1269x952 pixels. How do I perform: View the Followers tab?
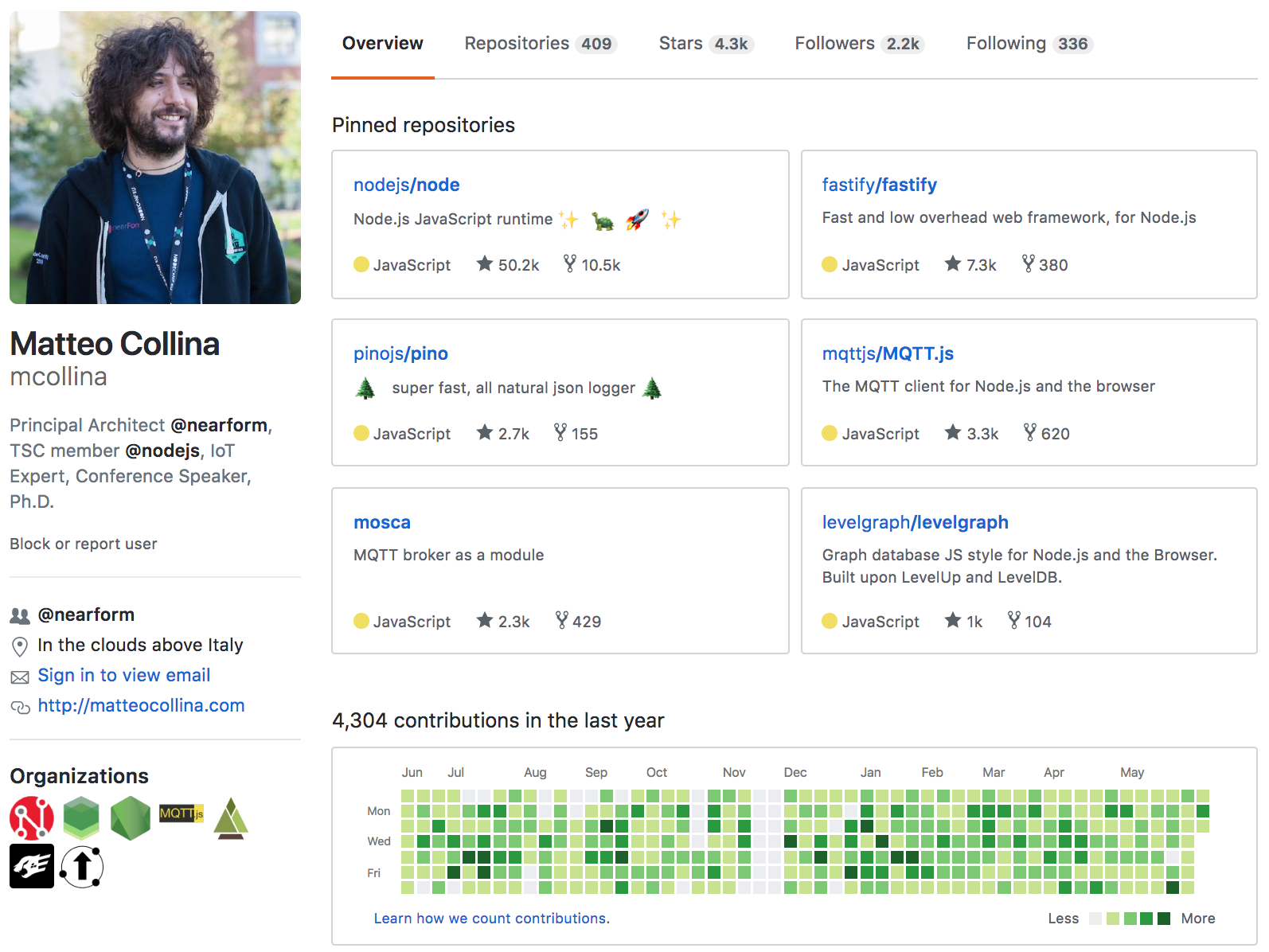pos(859,44)
